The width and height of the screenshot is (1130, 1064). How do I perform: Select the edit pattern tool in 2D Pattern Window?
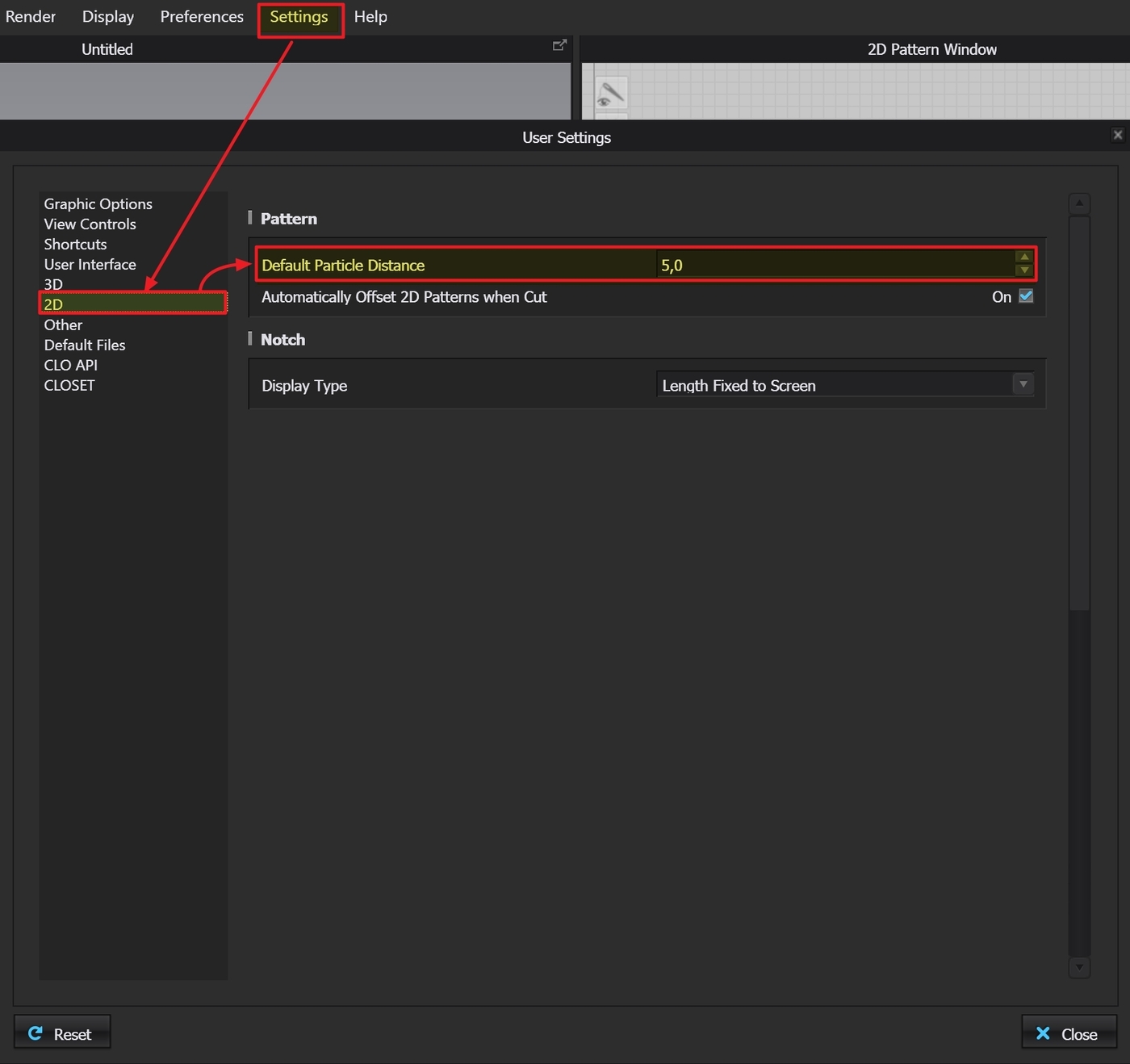(611, 94)
